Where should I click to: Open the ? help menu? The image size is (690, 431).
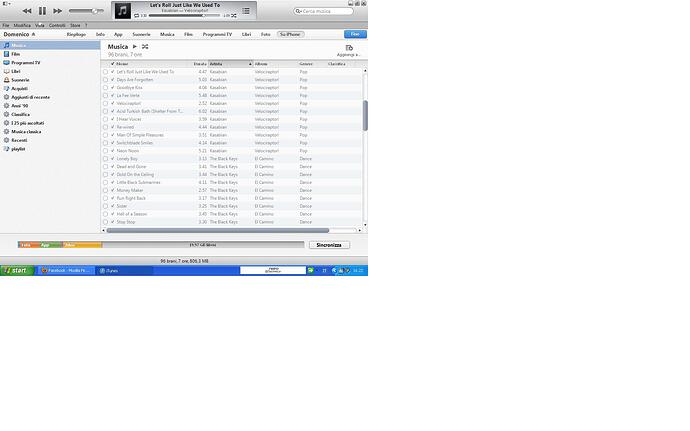(86, 26)
